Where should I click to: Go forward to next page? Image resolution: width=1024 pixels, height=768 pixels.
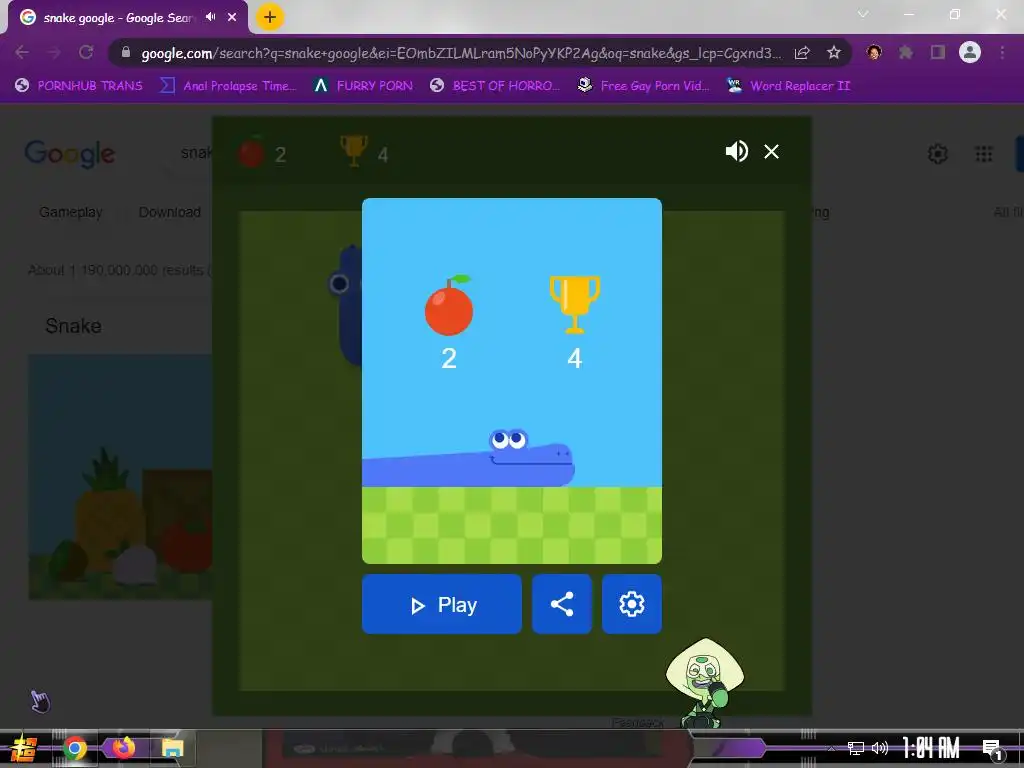point(54,52)
